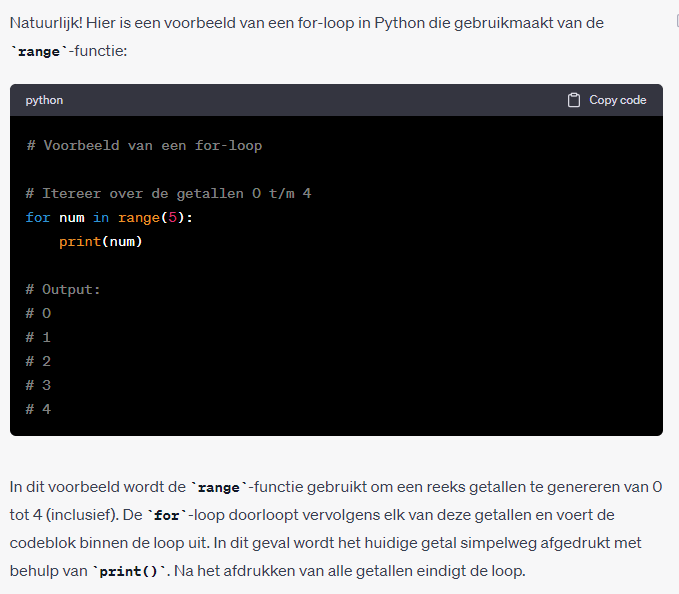Click inline code 'for' in explanation paragraph
The width and height of the screenshot is (679, 594).
click(167, 515)
